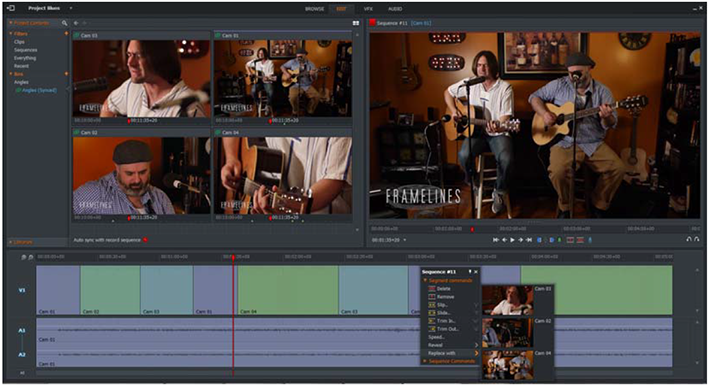Click the redo arrow in viewer
Screen dimensions: 710x386
pos(697,239)
